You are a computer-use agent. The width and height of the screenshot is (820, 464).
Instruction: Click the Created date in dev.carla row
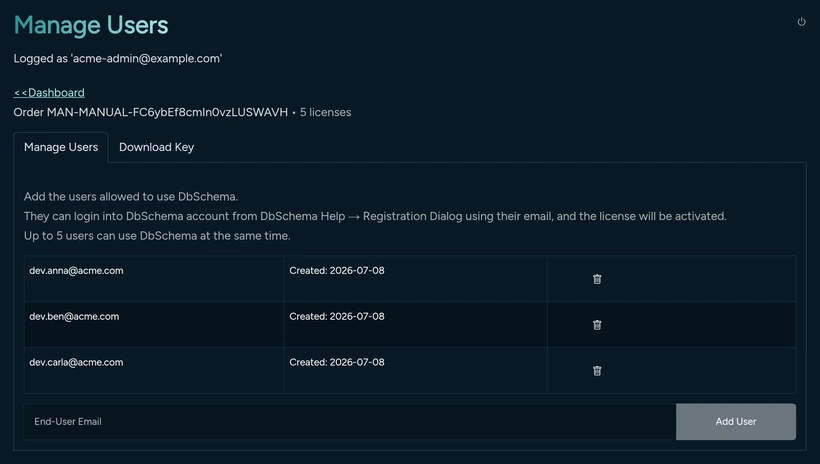coord(337,362)
